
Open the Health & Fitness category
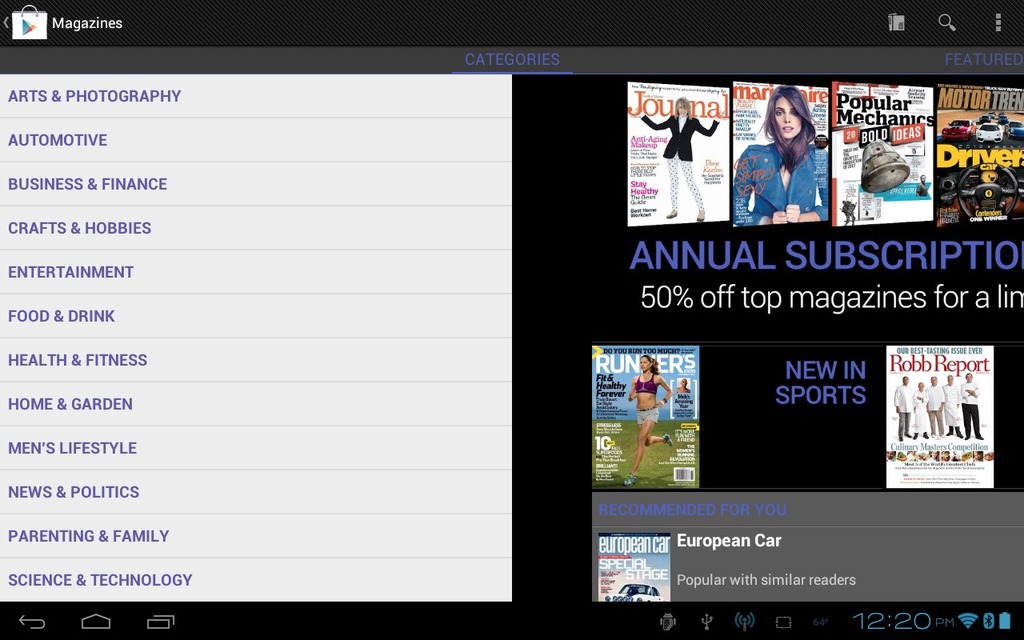click(x=255, y=360)
